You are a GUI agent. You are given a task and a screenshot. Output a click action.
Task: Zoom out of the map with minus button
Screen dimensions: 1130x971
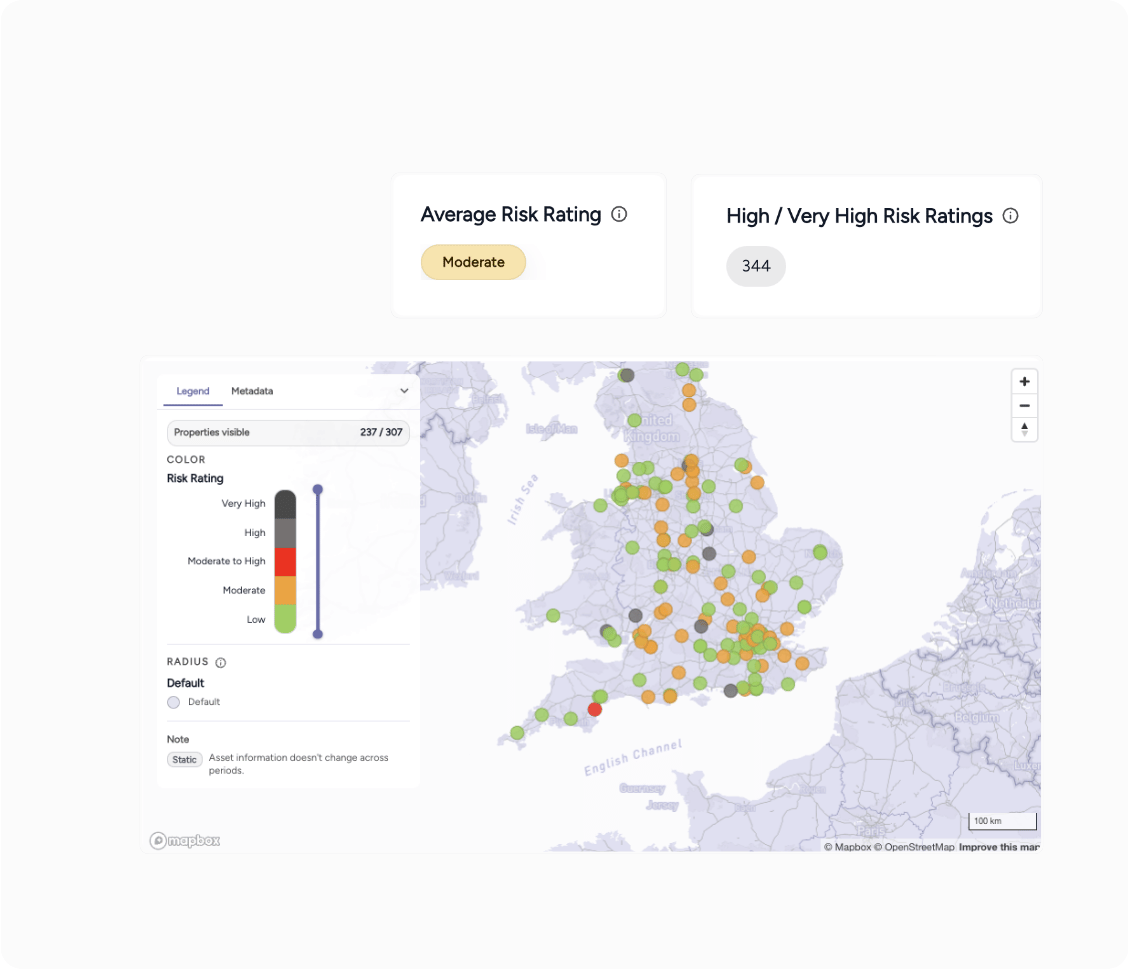point(1024,405)
